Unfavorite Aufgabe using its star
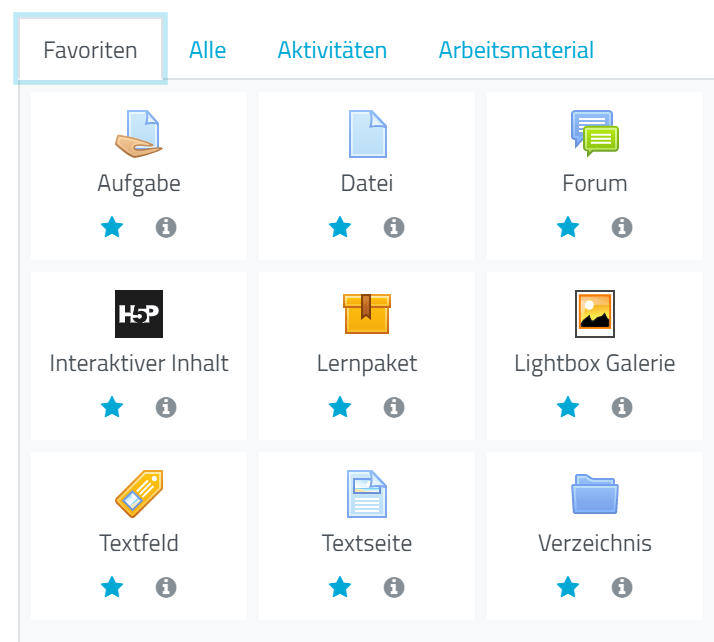 click(x=112, y=228)
